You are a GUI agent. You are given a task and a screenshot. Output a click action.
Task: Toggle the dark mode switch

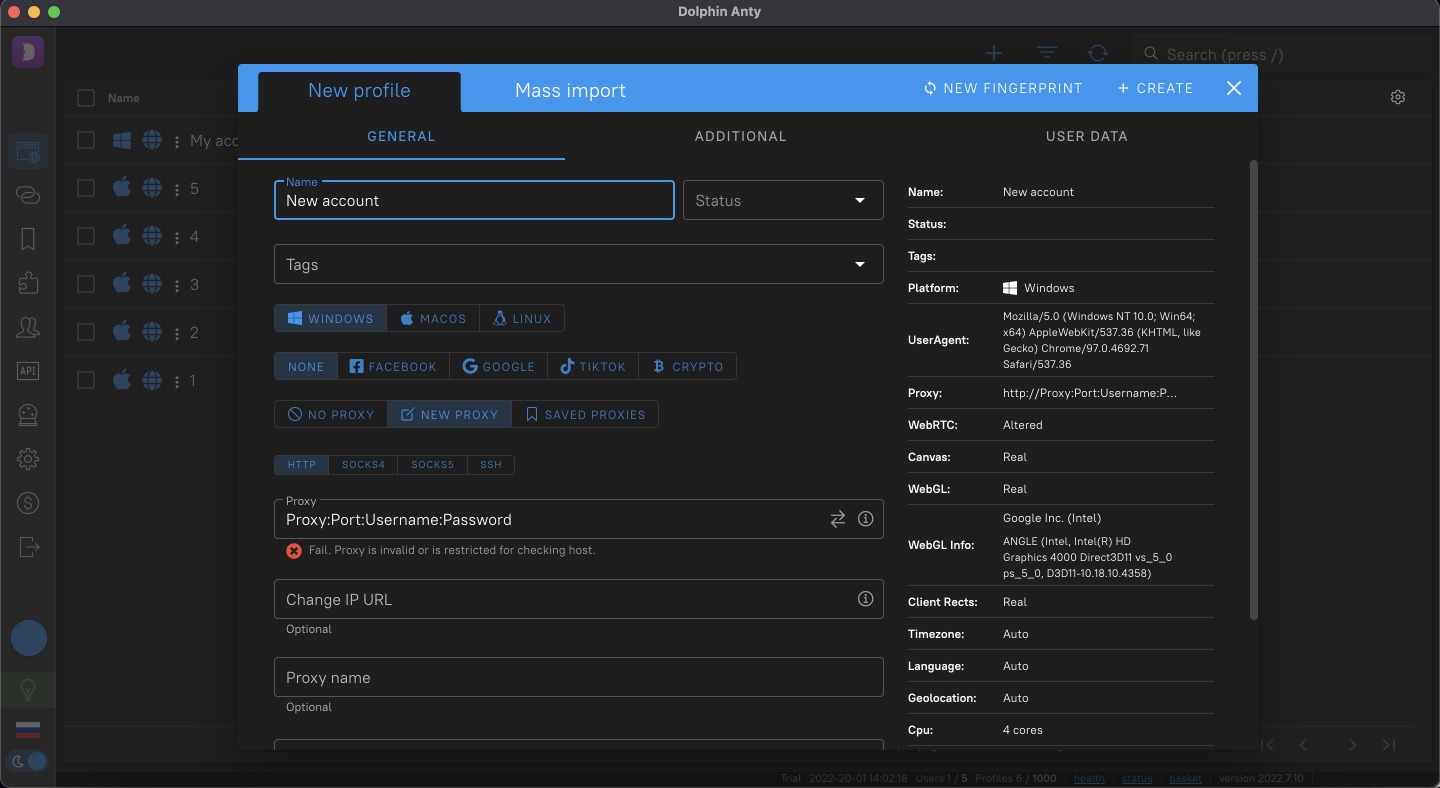(x=29, y=761)
